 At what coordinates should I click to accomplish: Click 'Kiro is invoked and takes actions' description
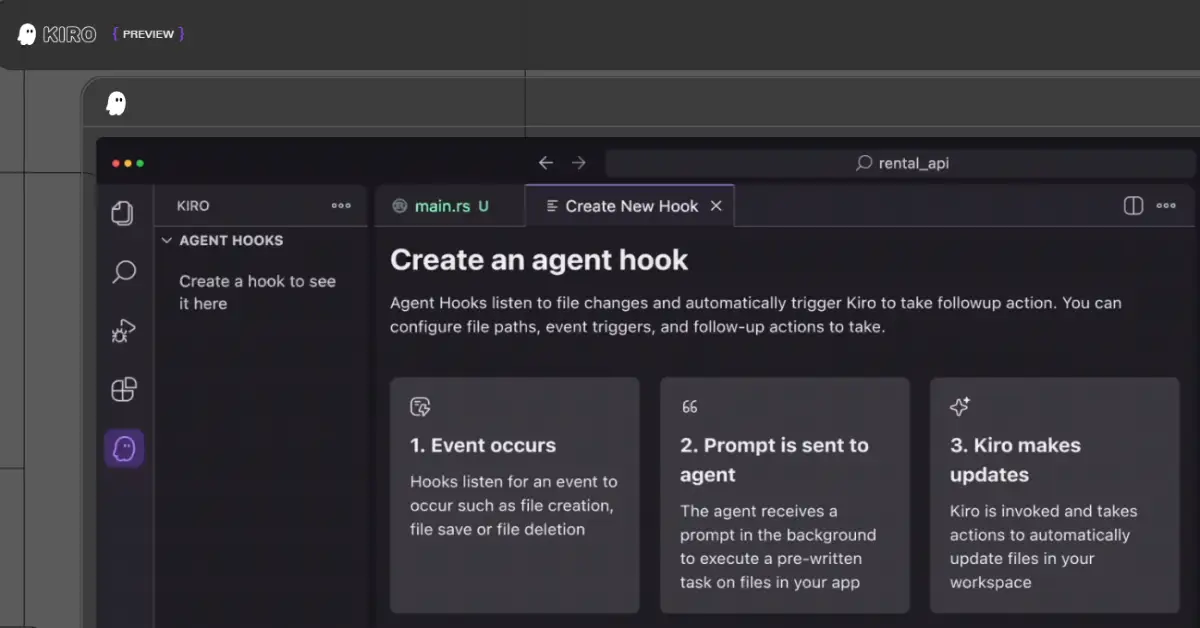[1043, 547]
